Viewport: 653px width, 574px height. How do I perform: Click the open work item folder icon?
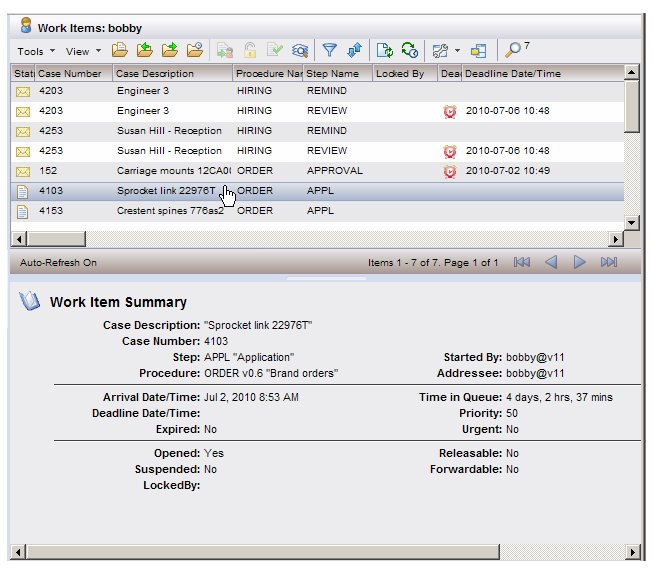pyautogui.click(x=119, y=50)
